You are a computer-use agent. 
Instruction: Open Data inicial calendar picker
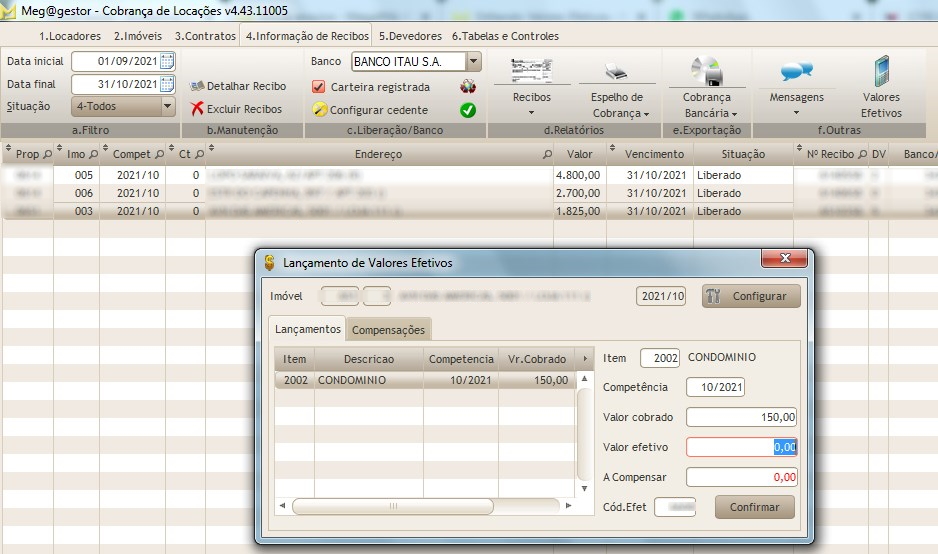point(167,62)
